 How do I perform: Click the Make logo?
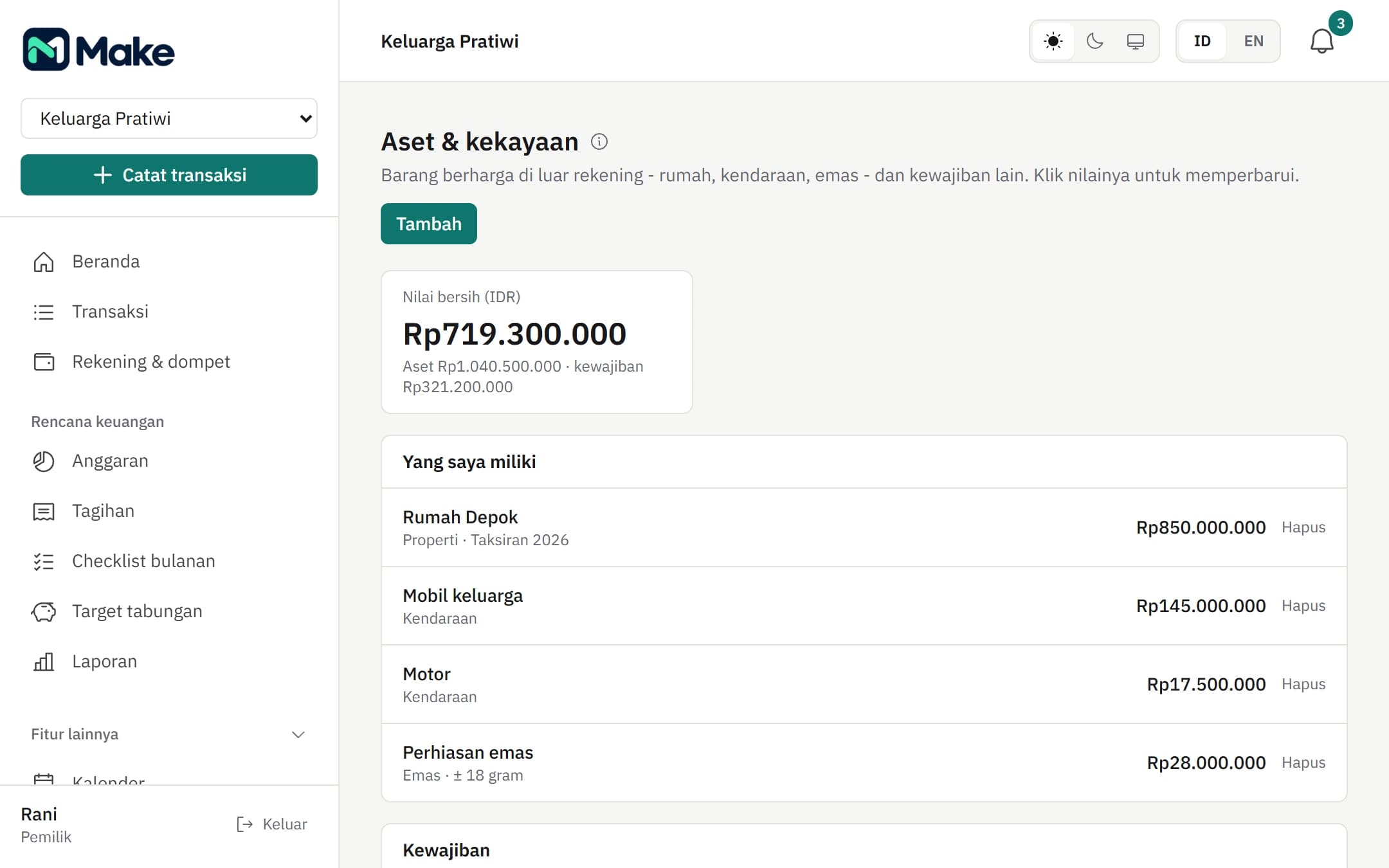pos(98,50)
